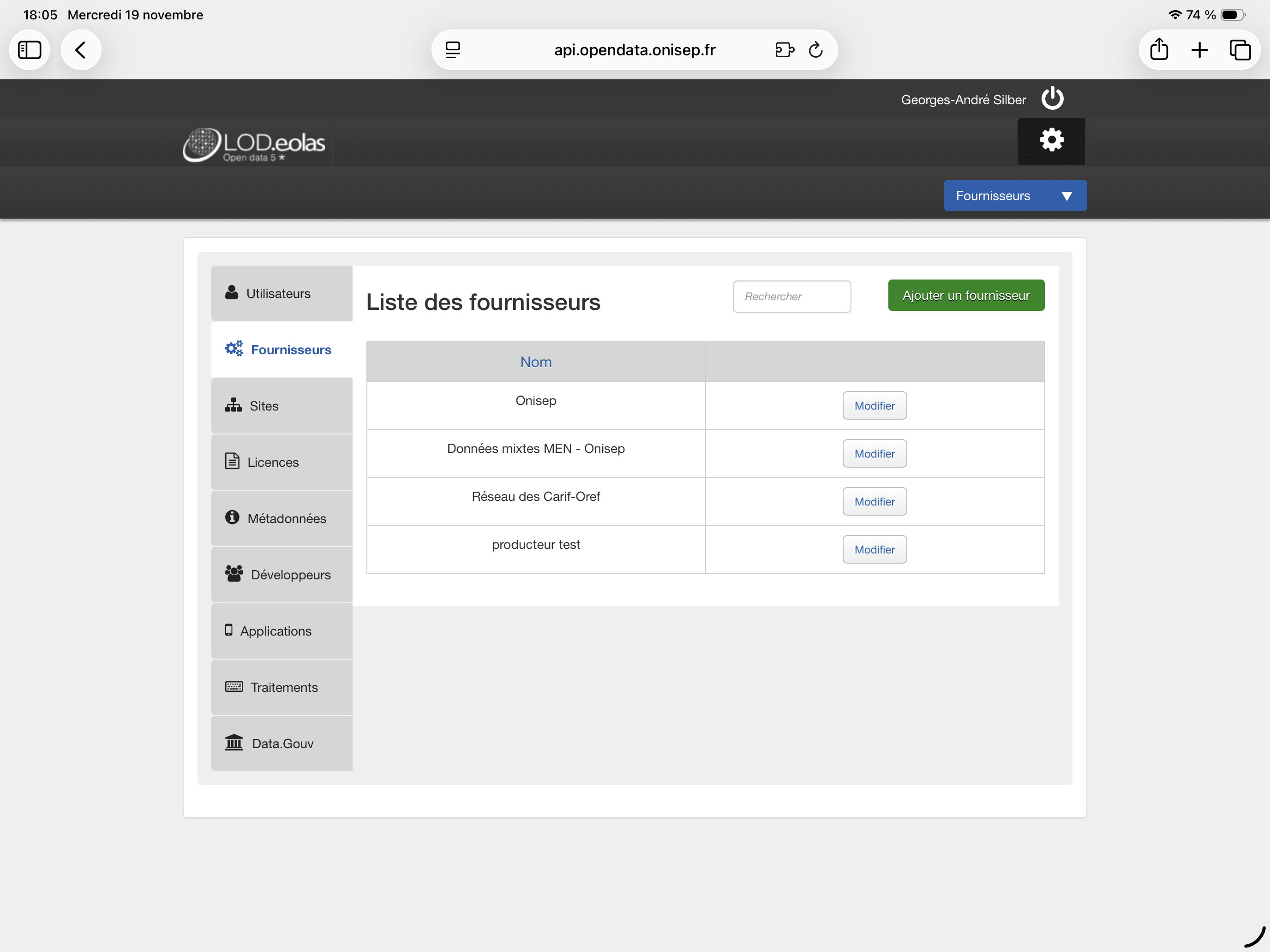This screenshot has width=1270, height=952.
Task: Switch to the Licences tab
Action: tap(282, 462)
